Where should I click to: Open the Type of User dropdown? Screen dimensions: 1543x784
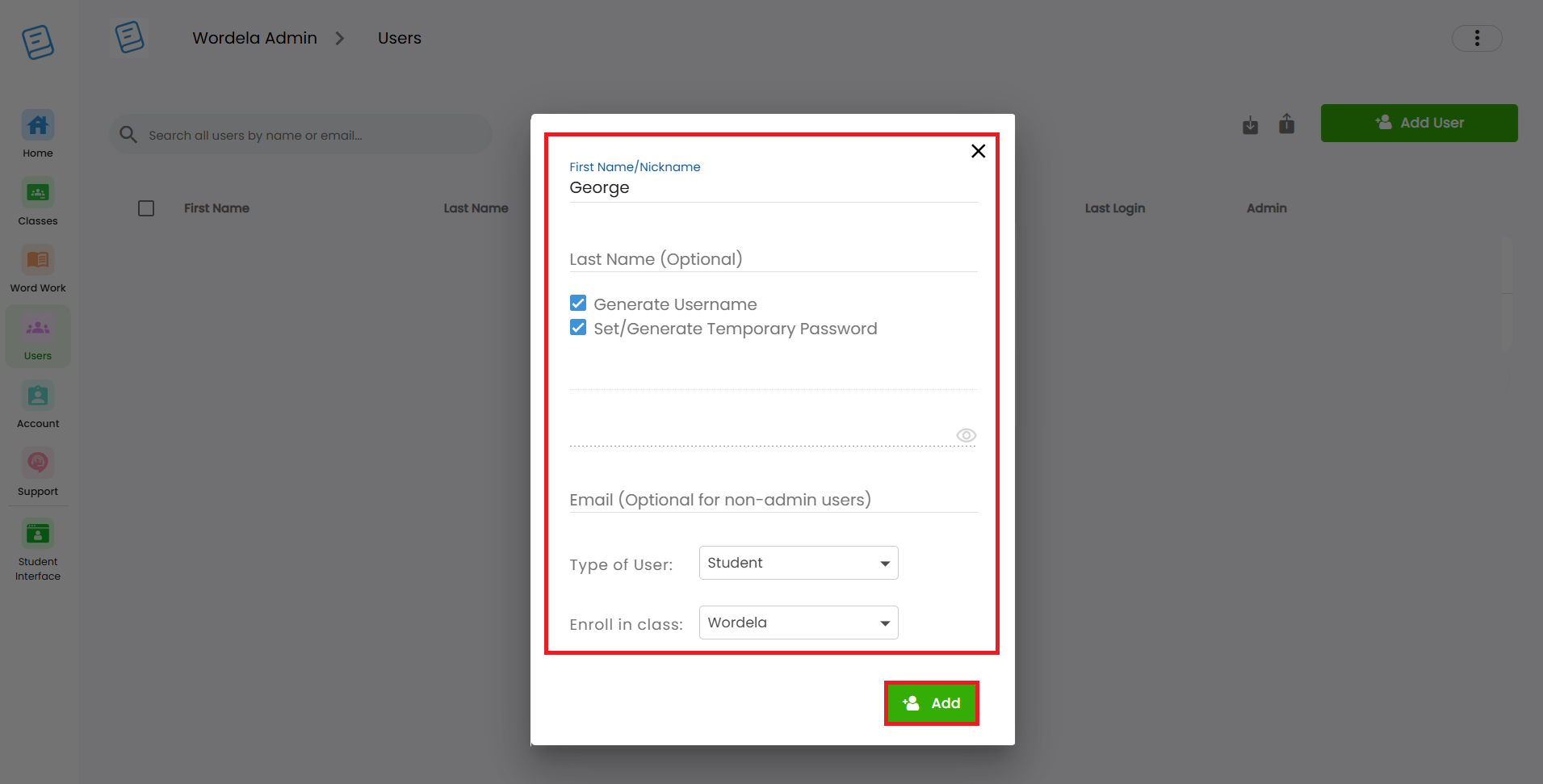point(799,563)
